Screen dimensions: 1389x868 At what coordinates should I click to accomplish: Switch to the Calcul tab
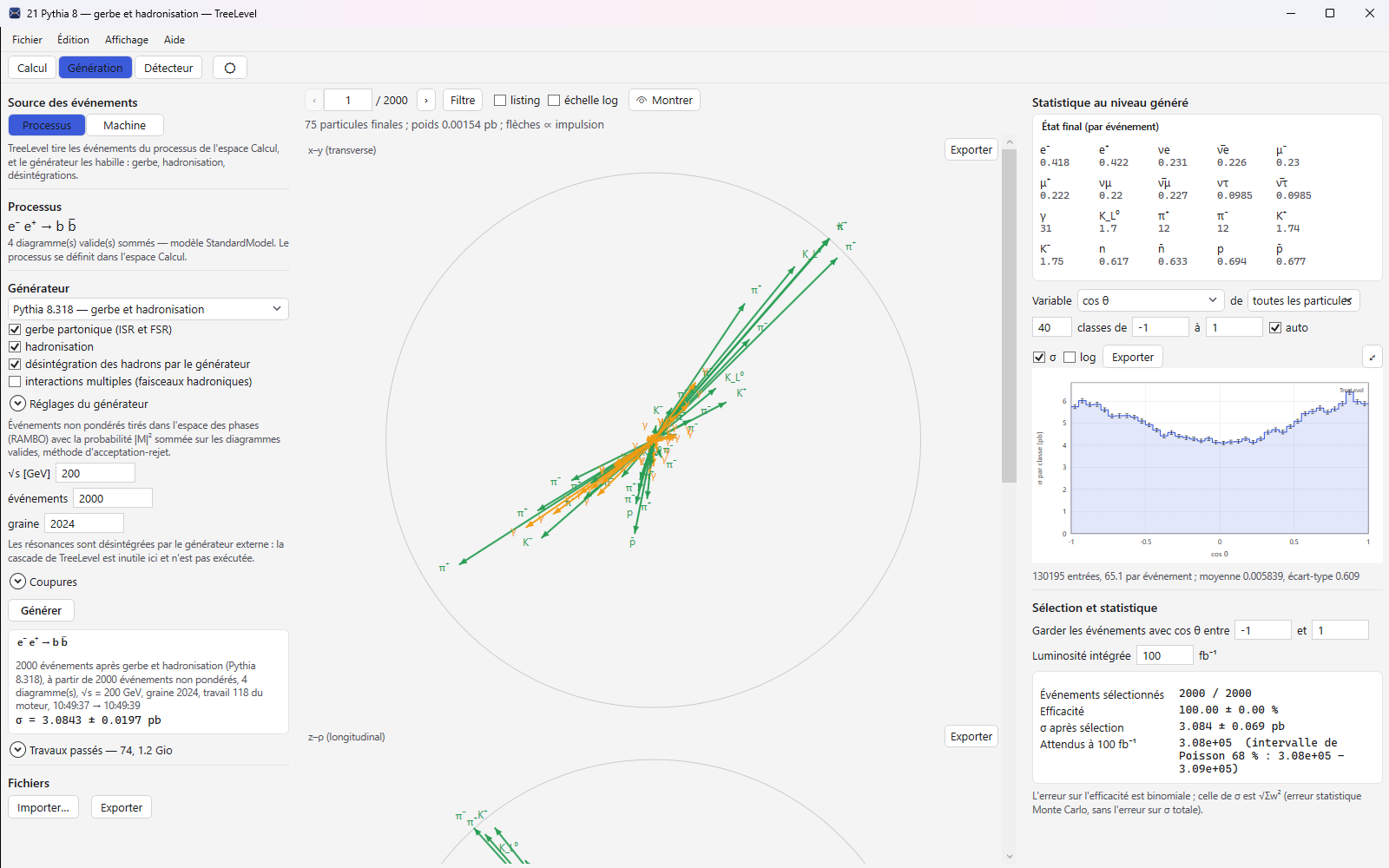pos(32,68)
